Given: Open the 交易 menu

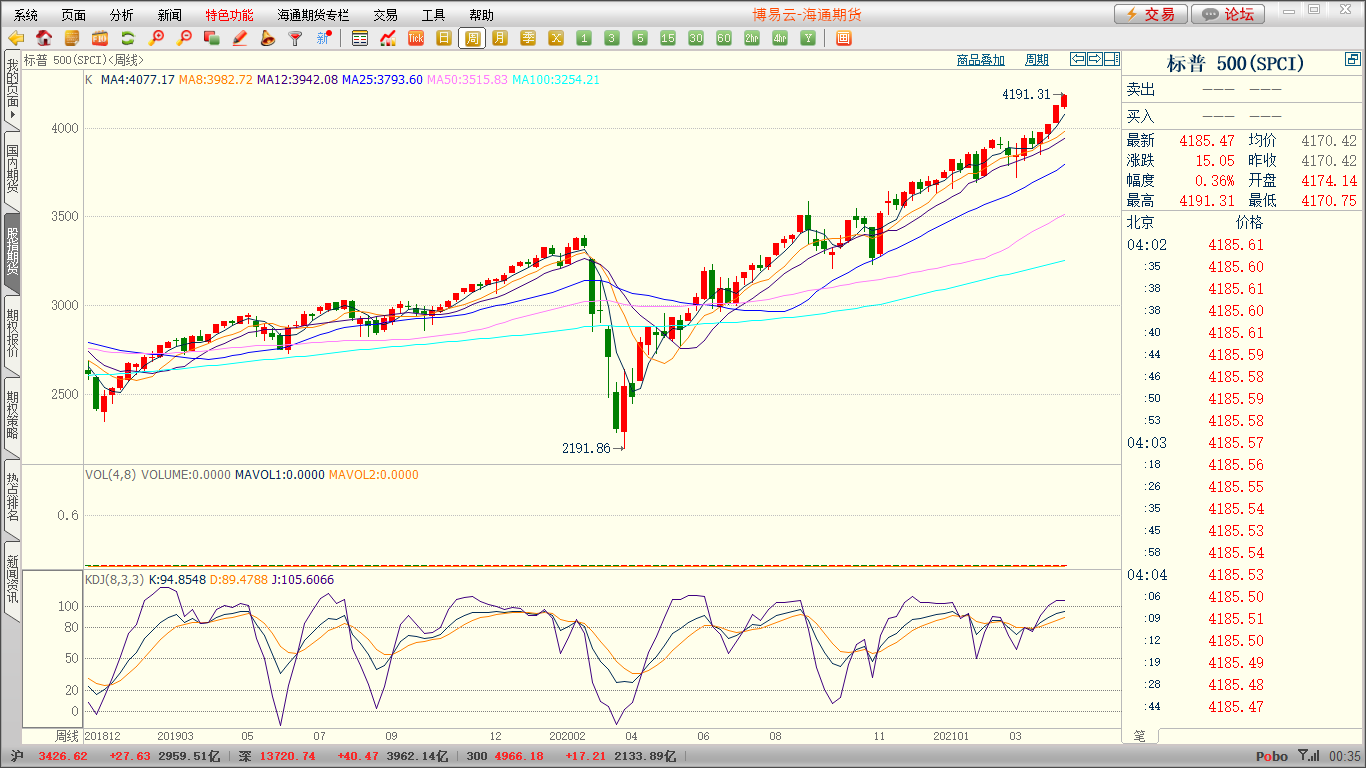Looking at the screenshot, I should click(386, 15).
